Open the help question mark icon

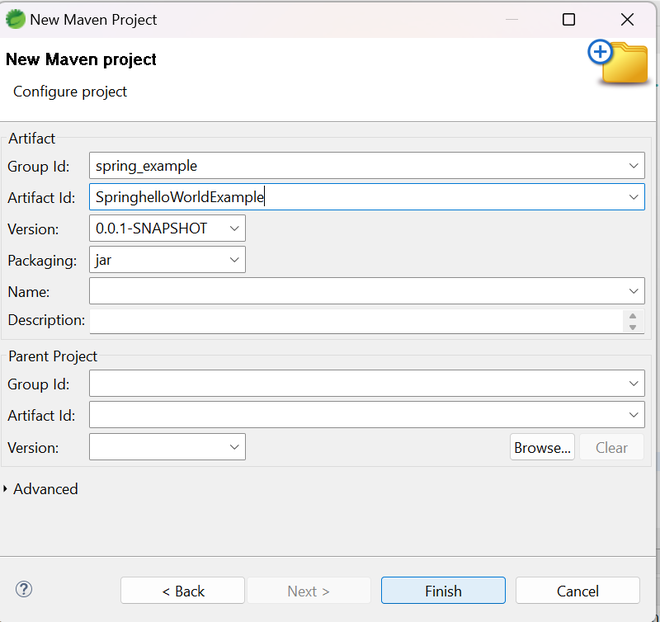(x=24, y=589)
